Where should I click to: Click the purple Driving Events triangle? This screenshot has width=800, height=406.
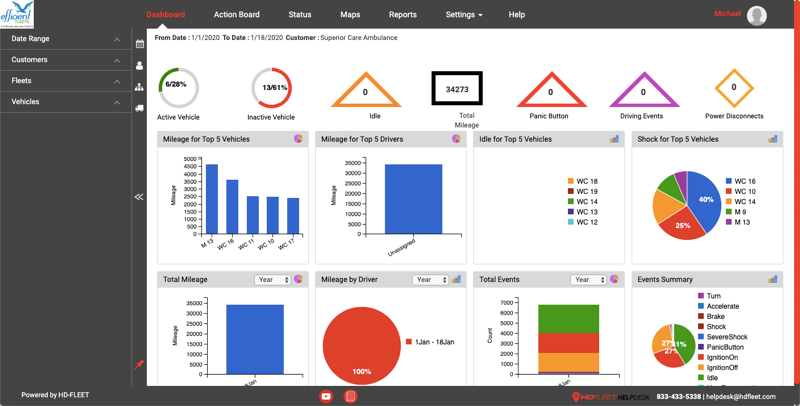click(643, 90)
